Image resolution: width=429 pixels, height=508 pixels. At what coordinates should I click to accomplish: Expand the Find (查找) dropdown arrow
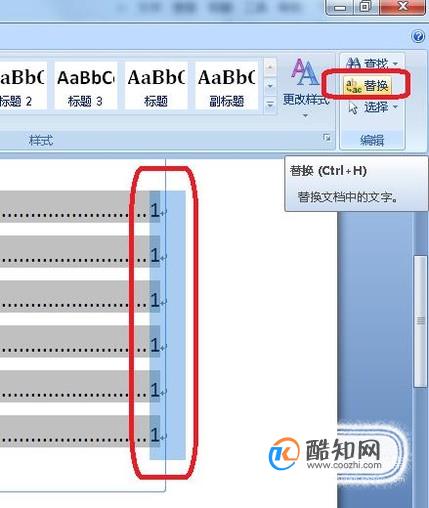click(395, 63)
